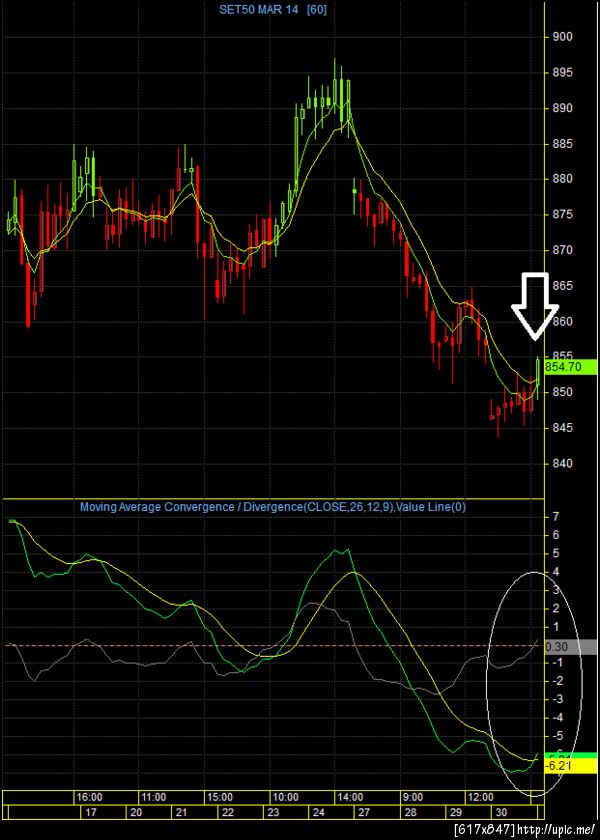Click MACD axis label -3

click(557, 699)
